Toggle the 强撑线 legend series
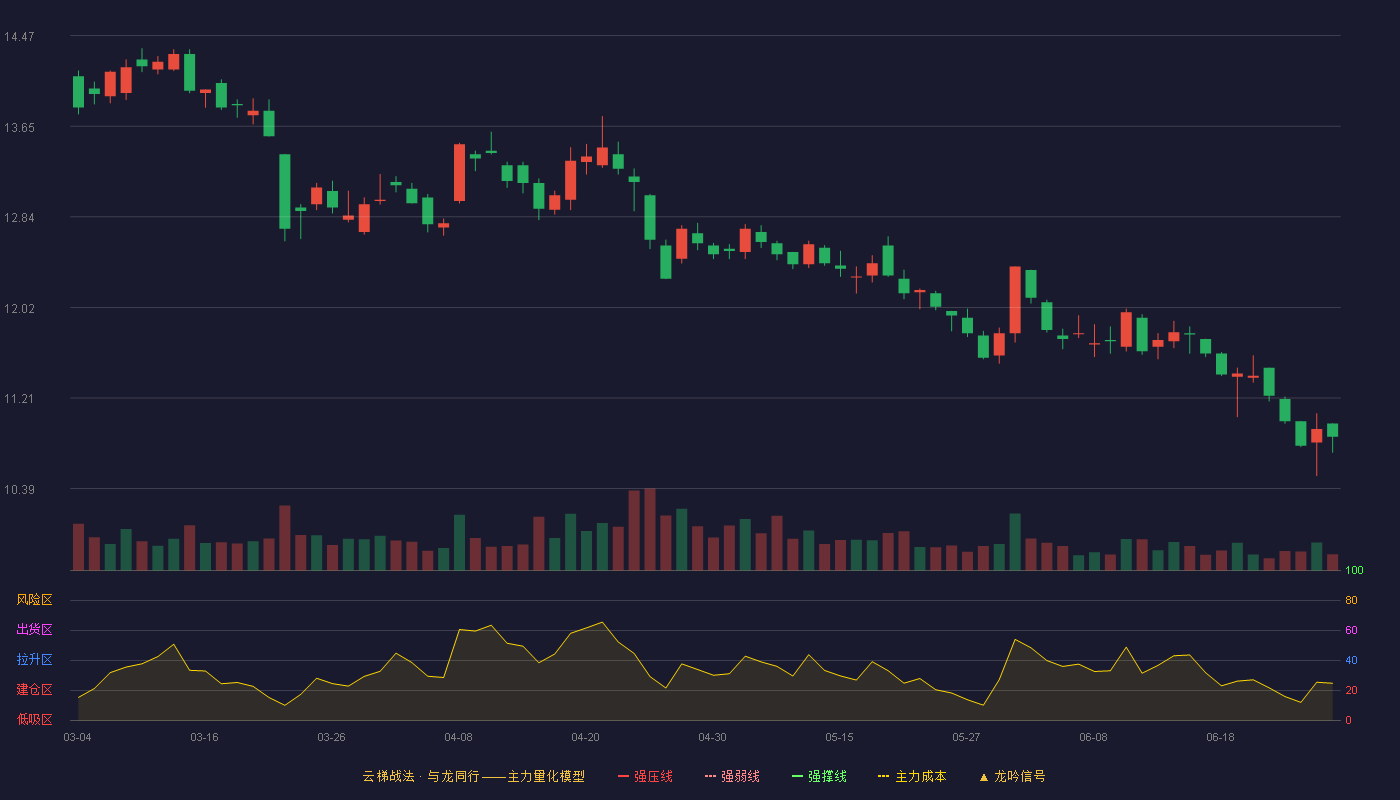Image resolution: width=1400 pixels, height=800 pixels. pos(819,776)
